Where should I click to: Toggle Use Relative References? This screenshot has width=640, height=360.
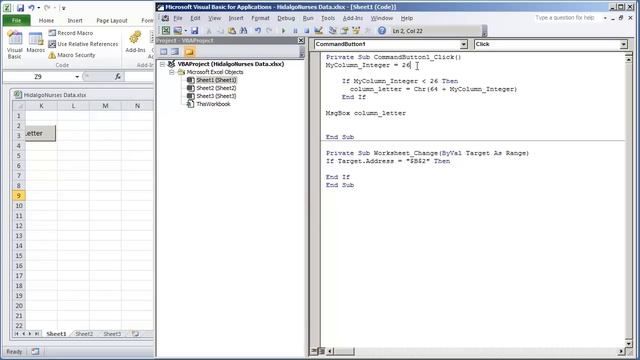[83, 44]
